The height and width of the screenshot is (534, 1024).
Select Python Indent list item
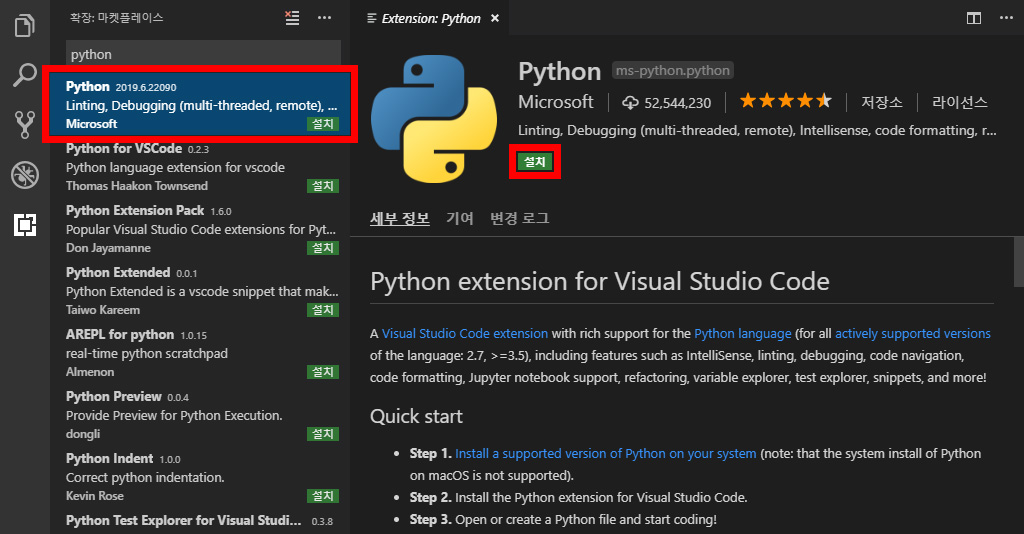200,478
